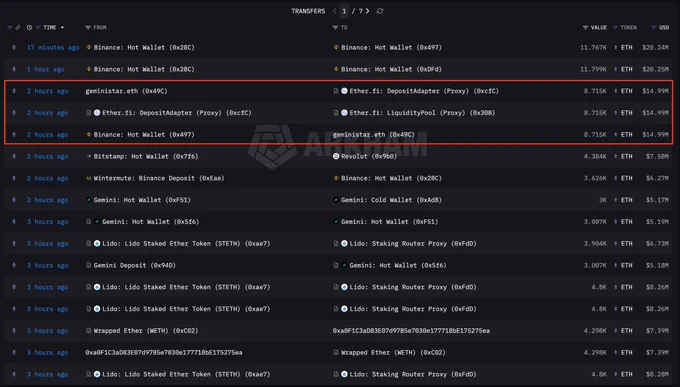Open the TO column filter

[x=335, y=27]
